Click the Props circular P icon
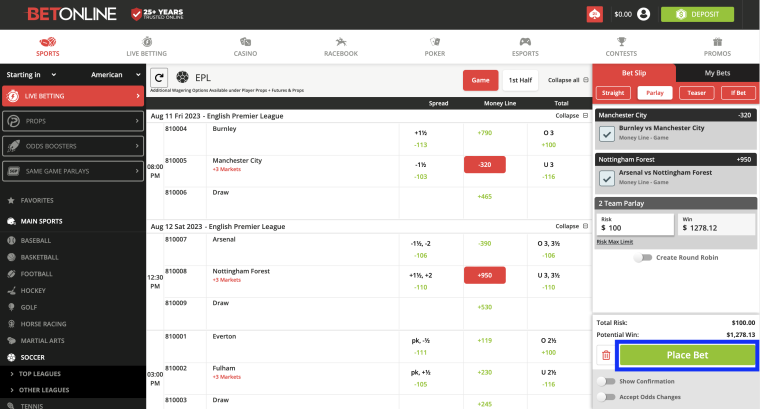This screenshot has width=760, height=409. [14, 121]
